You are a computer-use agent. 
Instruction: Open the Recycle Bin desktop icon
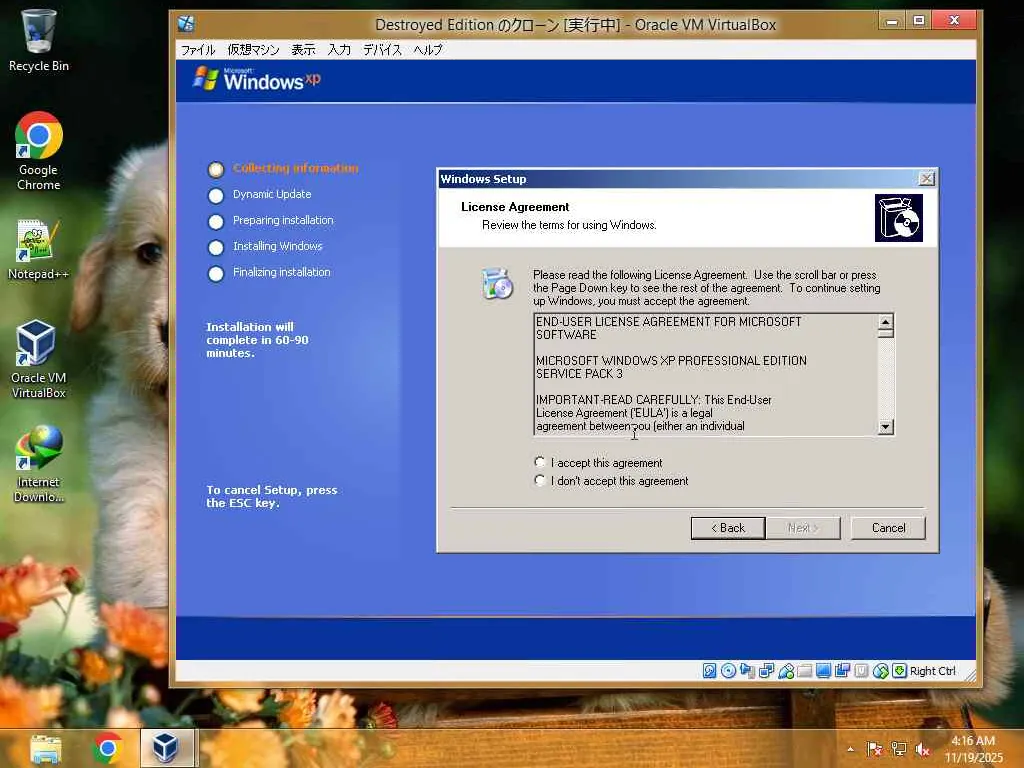click(x=39, y=40)
